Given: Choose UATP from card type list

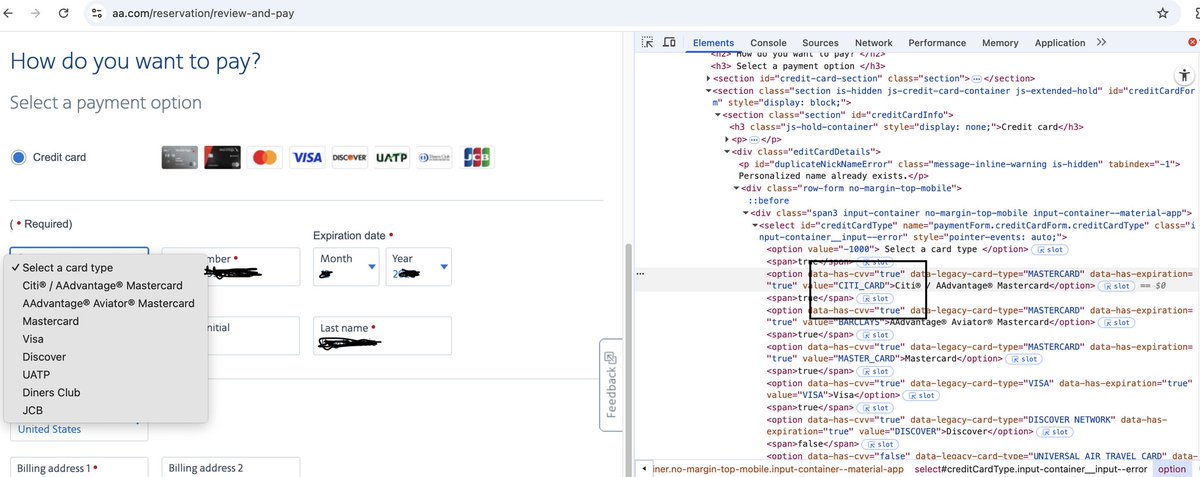Looking at the screenshot, I should coord(106,375).
